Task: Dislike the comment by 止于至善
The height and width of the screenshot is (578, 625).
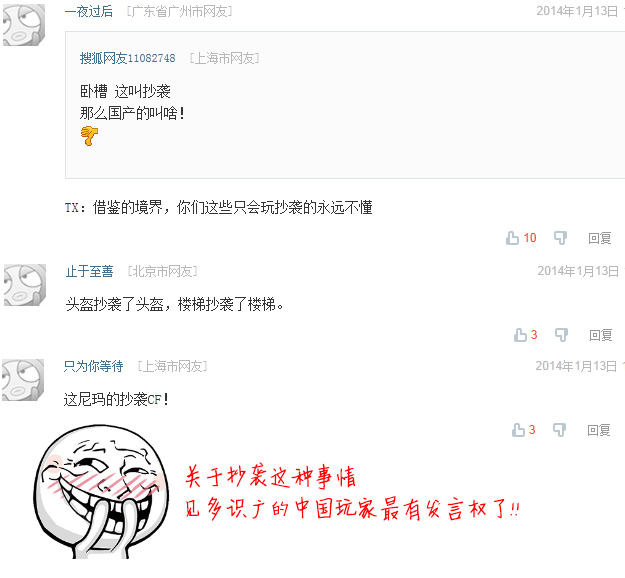Action: click(x=561, y=335)
